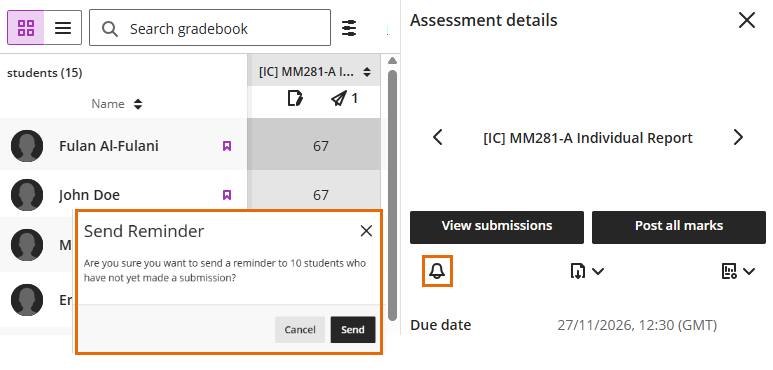Screen dimensions: 773x370
Task: Click Fulan Al-Fulani's purple bookmark flag
Action: [227, 146]
